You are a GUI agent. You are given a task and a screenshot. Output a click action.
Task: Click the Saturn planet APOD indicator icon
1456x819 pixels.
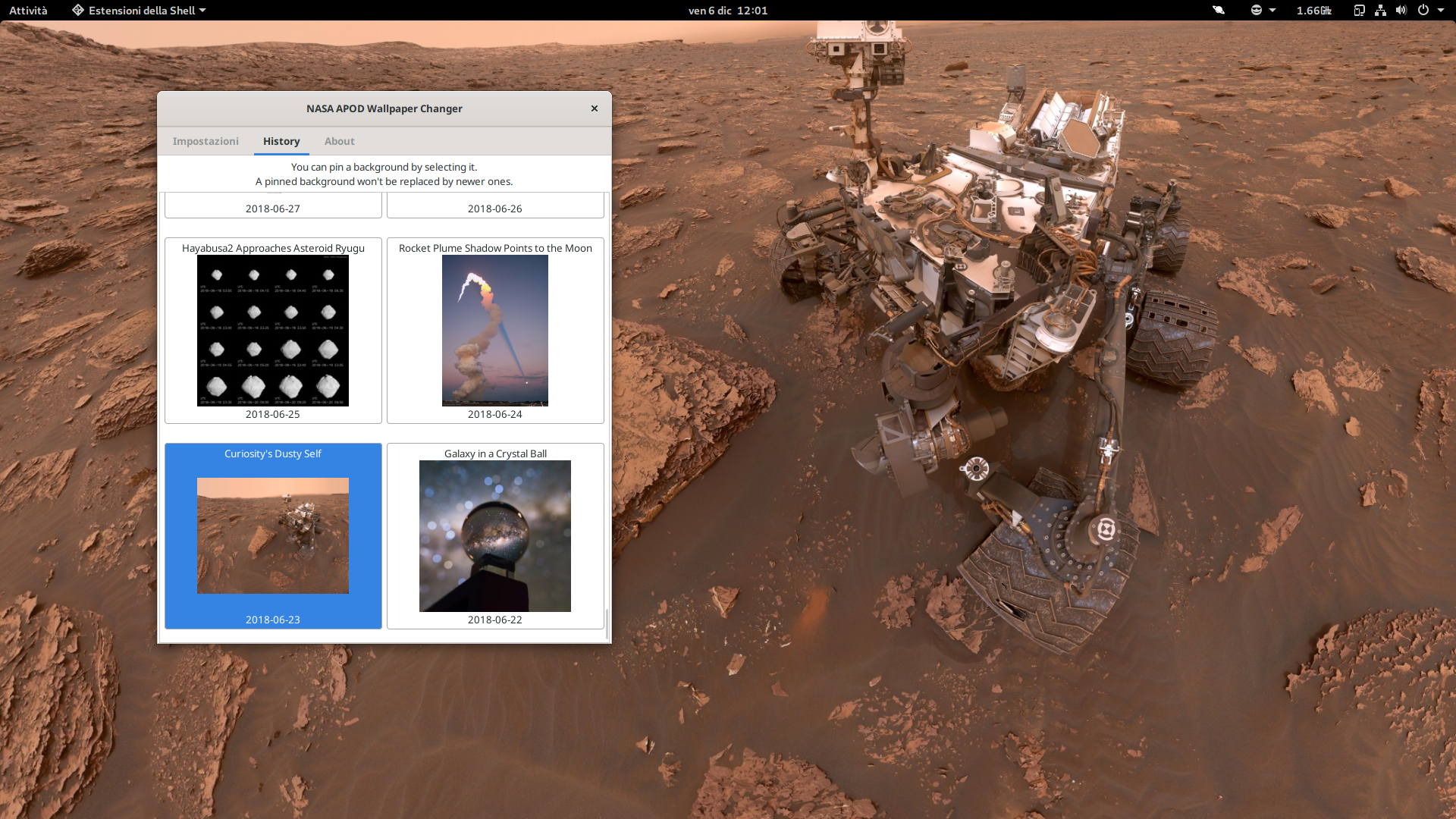tap(1219, 11)
